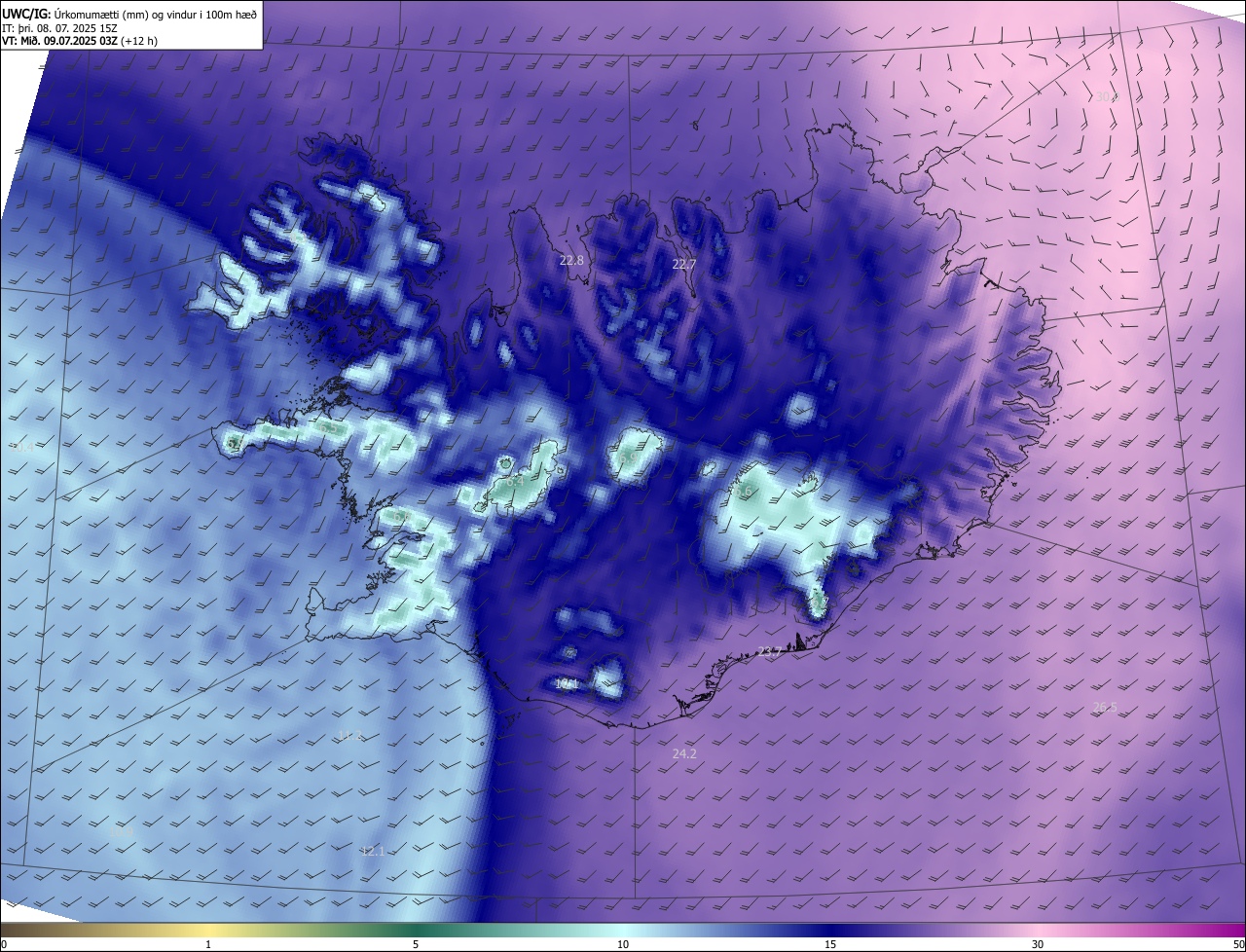The width and height of the screenshot is (1246, 952).
Task: Click the color scale label '10'
Action: 623,944
